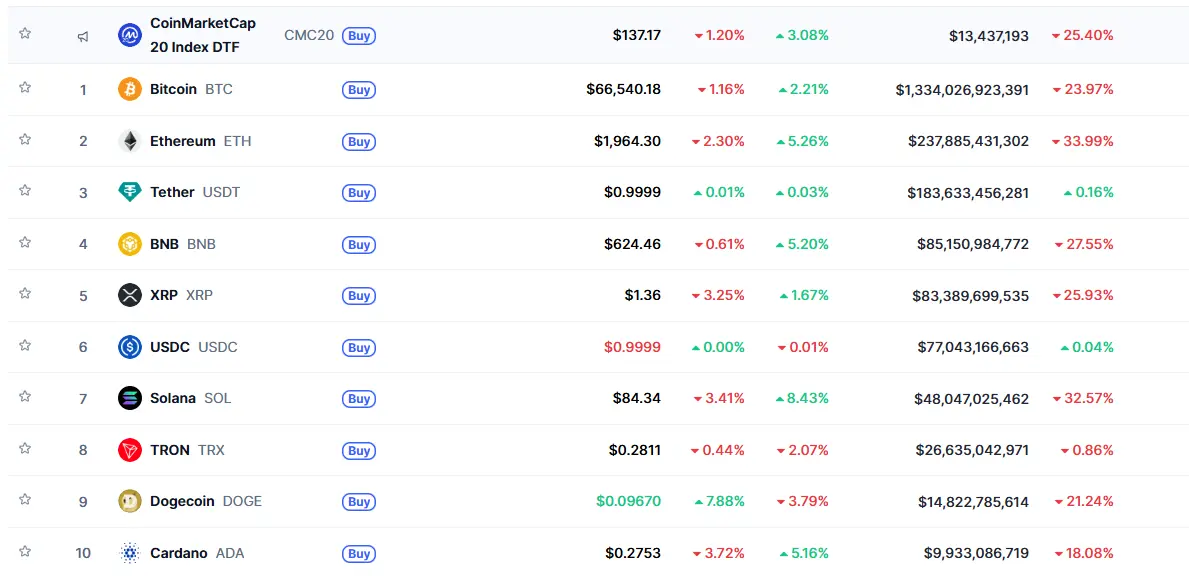The image size is (1189, 578).
Task: Click the Bitcoin orange logo icon
Action: click(x=130, y=89)
